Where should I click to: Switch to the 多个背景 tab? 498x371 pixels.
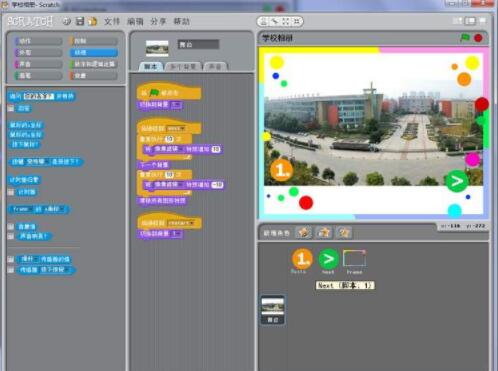tap(183, 67)
